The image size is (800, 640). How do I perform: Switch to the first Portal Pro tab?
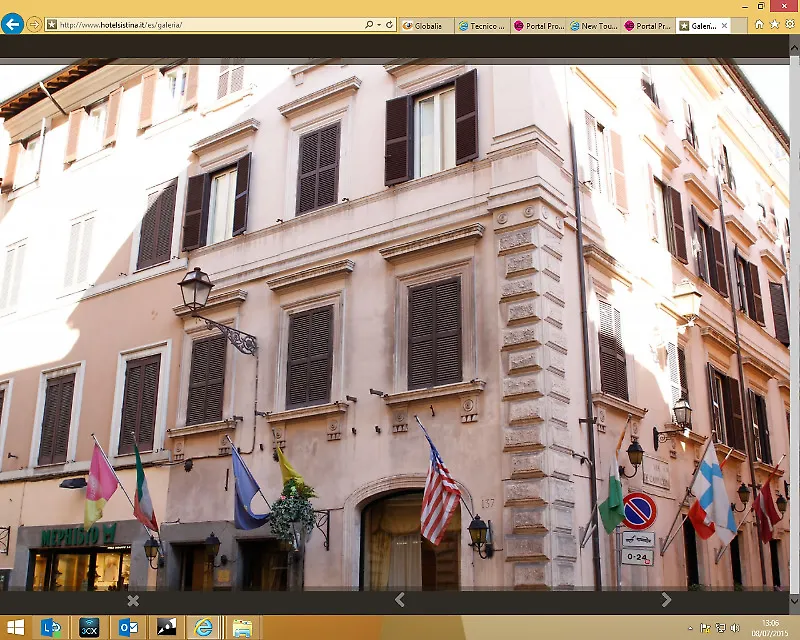(x=538, y=26)
